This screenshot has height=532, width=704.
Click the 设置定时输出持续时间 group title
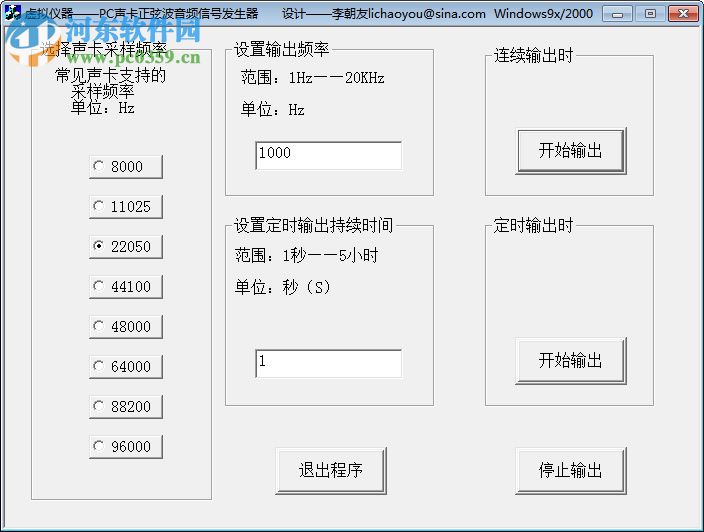(x=313, y=225)
